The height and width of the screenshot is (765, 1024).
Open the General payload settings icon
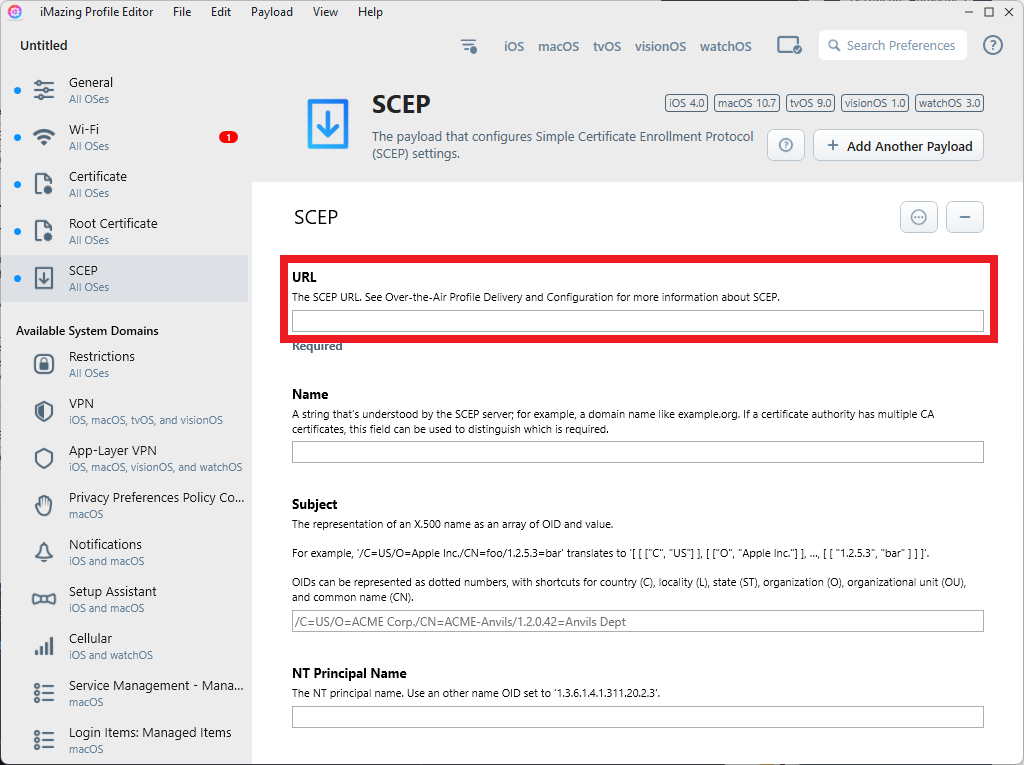pos(44,90)
